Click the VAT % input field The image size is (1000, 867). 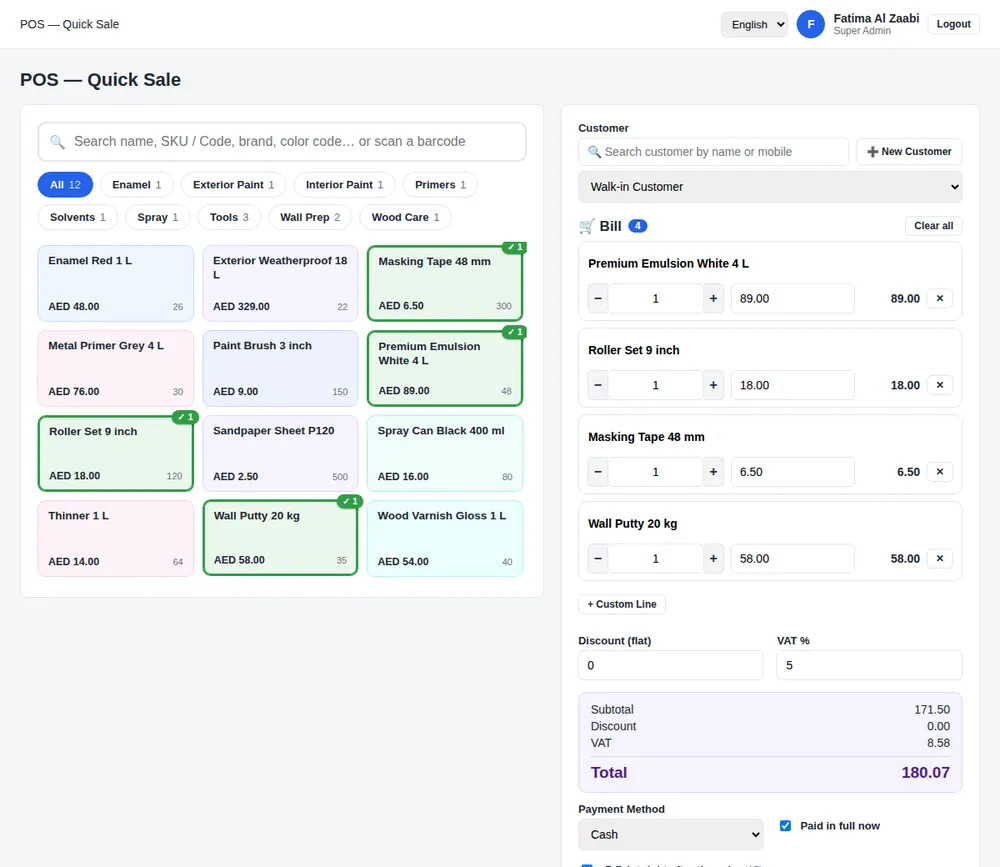coord(869,665)
